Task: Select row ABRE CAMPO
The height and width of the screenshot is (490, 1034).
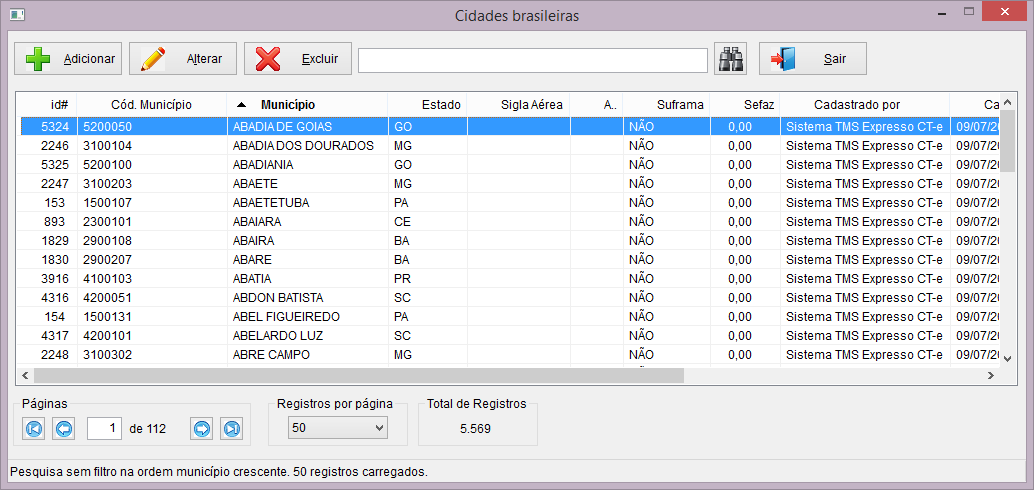Action: click(510, 355)
